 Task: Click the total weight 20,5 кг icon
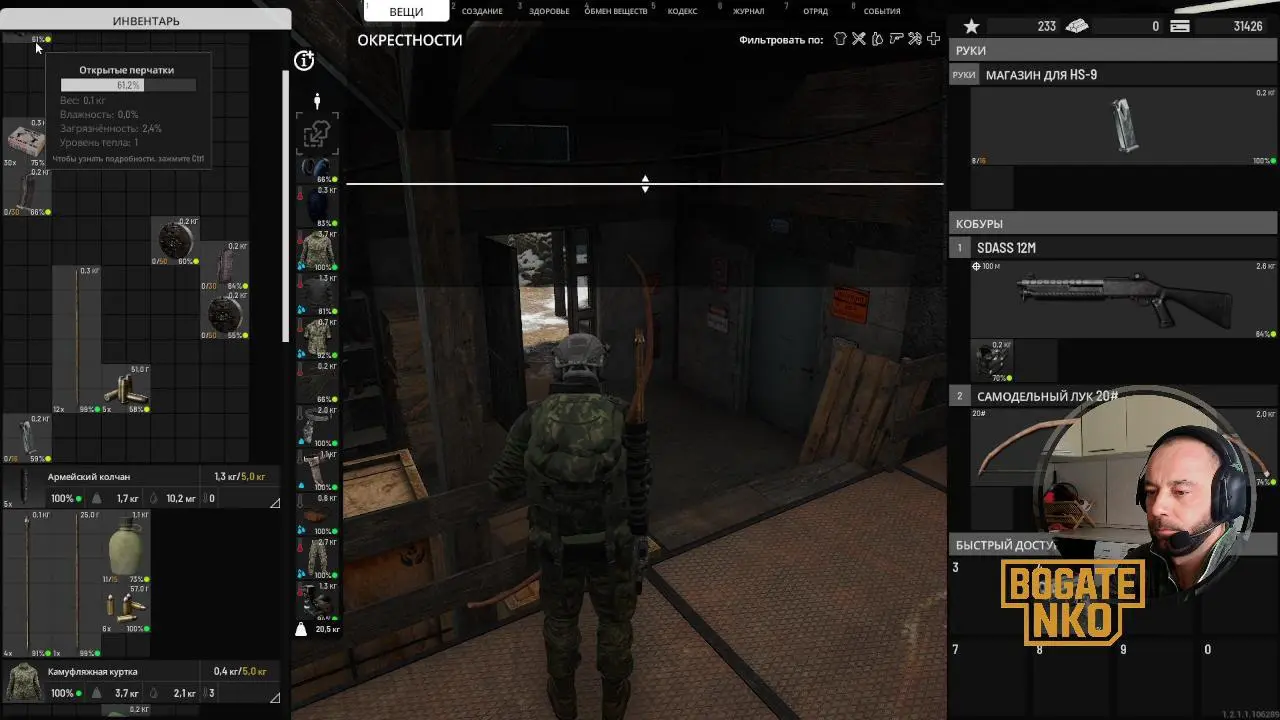301,629
